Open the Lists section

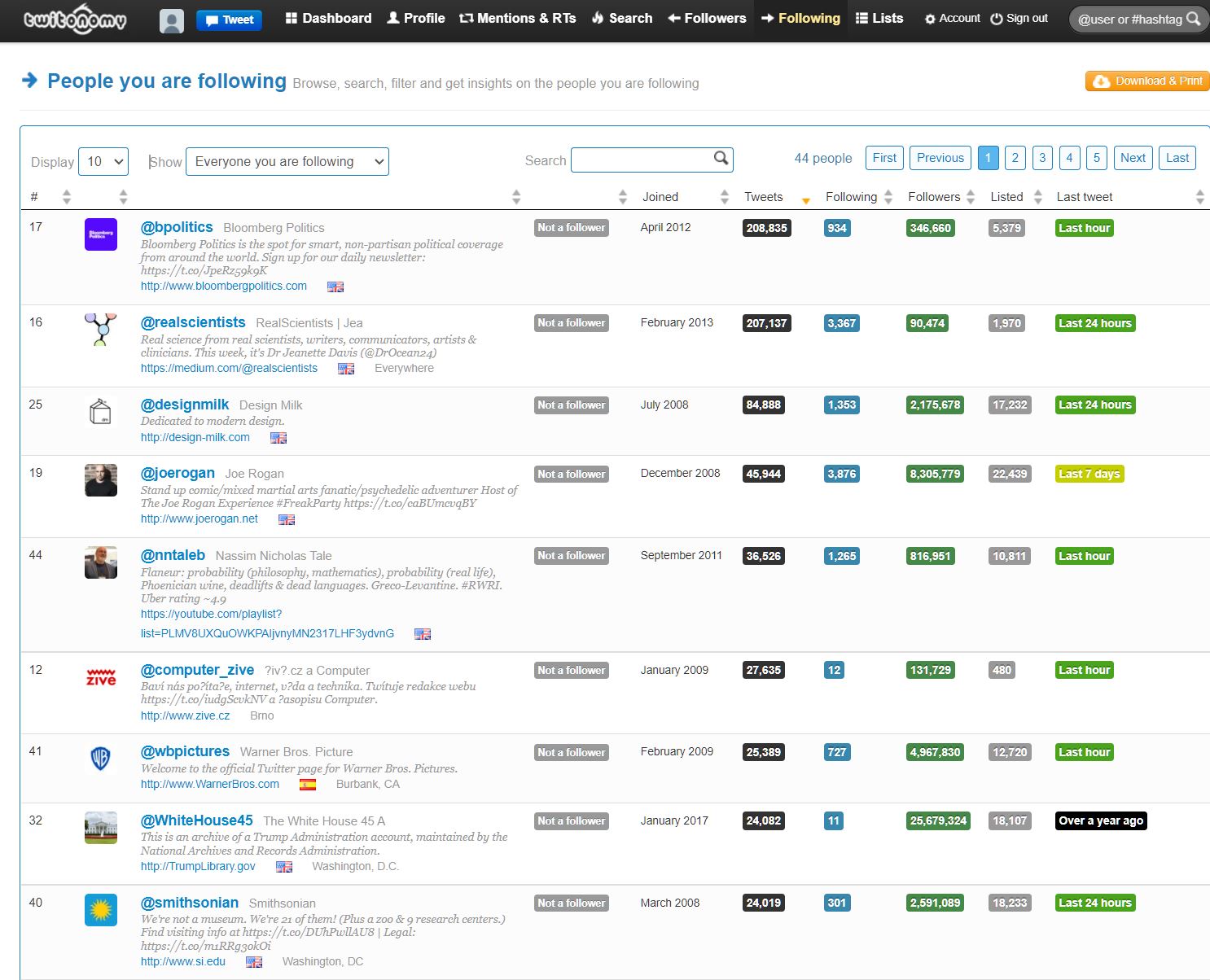click(x=879, y=18)
